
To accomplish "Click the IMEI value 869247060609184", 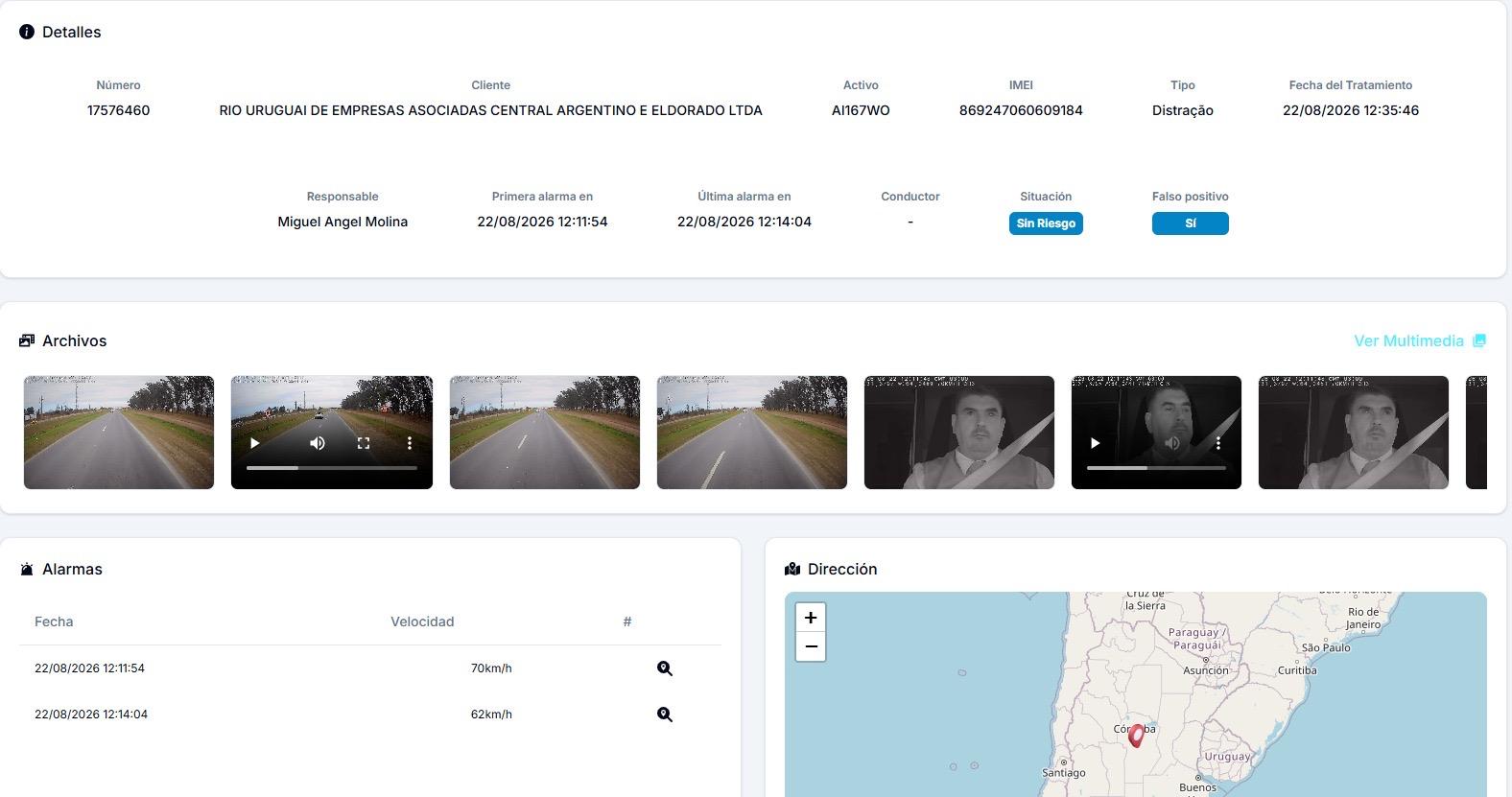I will (x=1021, y=110).
